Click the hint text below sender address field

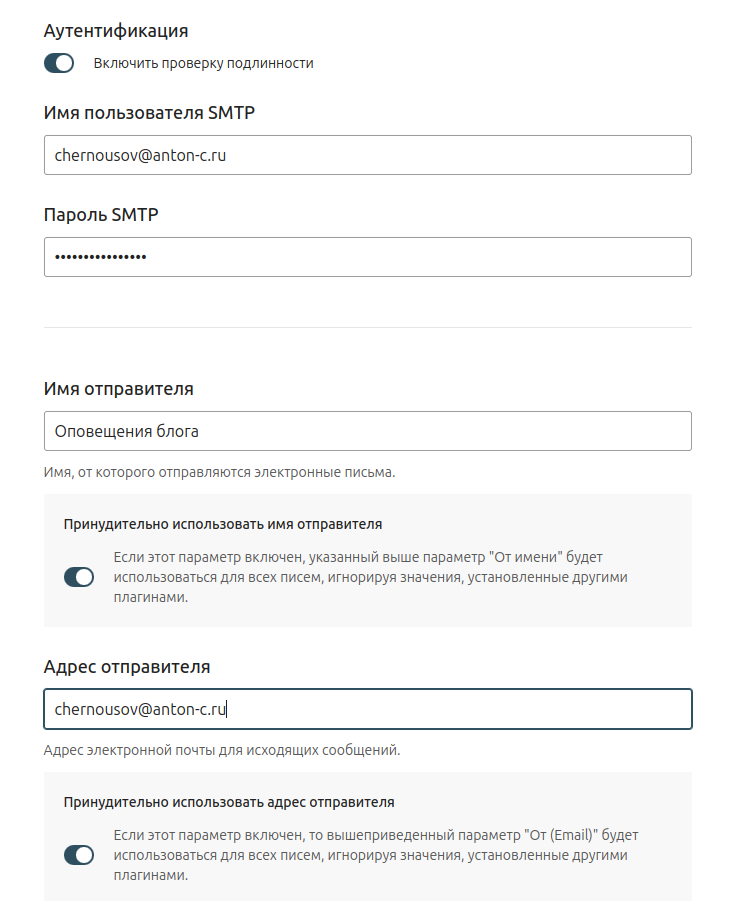click(222, 750)
